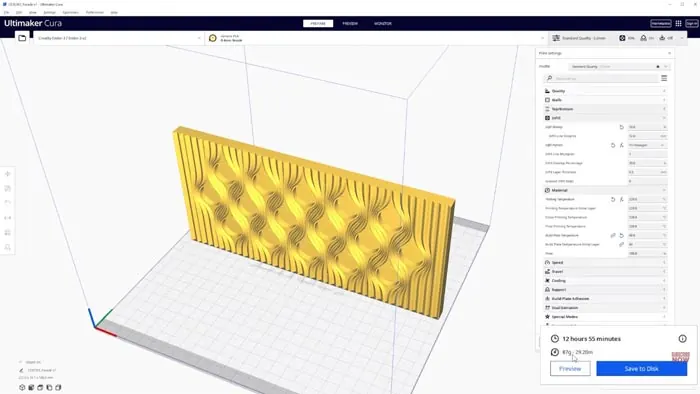Expand the Quality settings category

605,91
